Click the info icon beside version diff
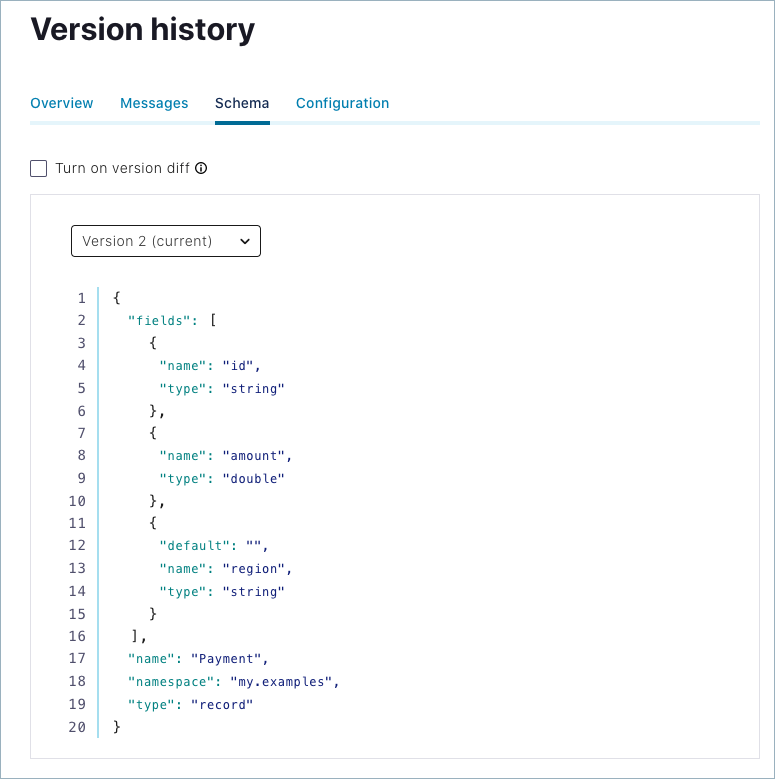The height and width of the screenshot is (779, 775). (x=201, y=168)
